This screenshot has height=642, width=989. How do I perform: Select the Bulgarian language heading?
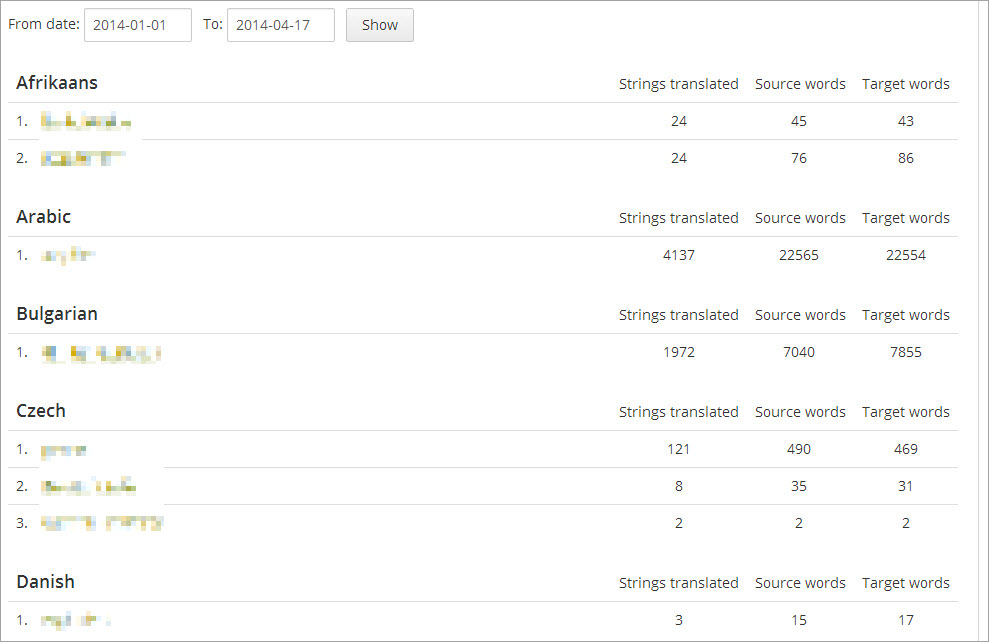tap(57, 313)
